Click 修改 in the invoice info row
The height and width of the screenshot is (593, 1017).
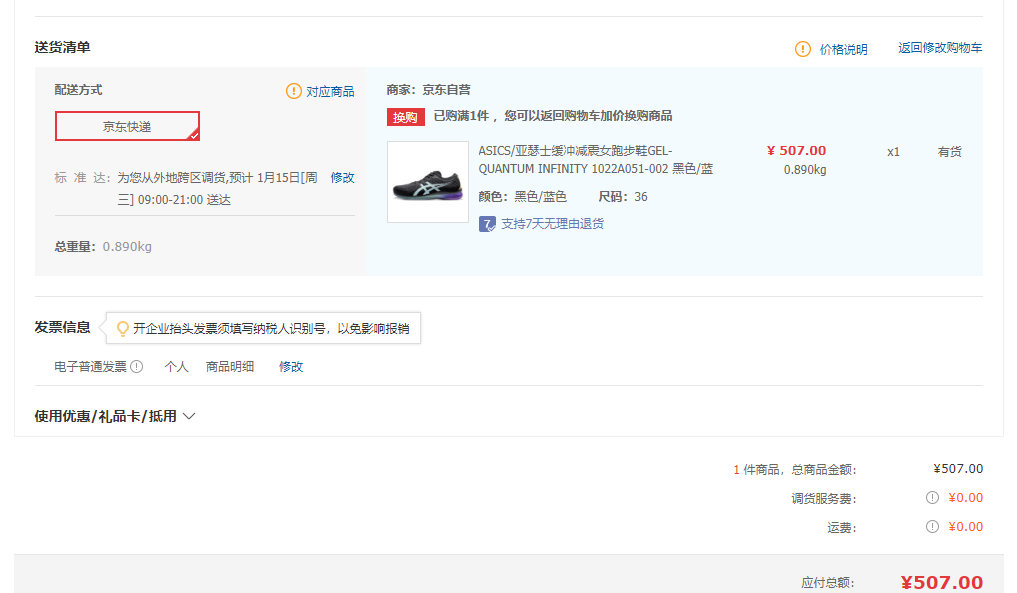click(x=291, y=367)
